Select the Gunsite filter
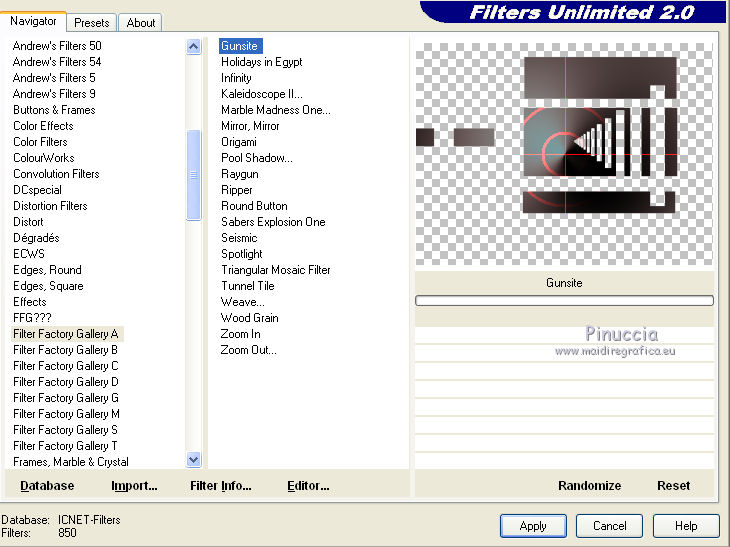 coord(241,46)
